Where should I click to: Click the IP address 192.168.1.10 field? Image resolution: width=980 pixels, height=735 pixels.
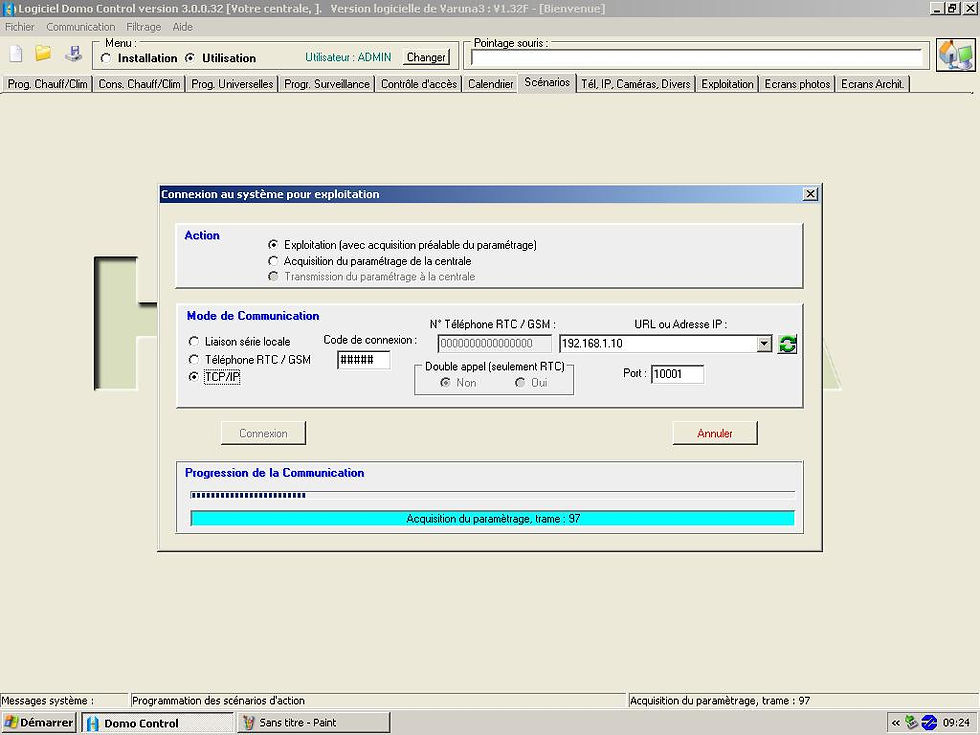[x=658, y=343]
